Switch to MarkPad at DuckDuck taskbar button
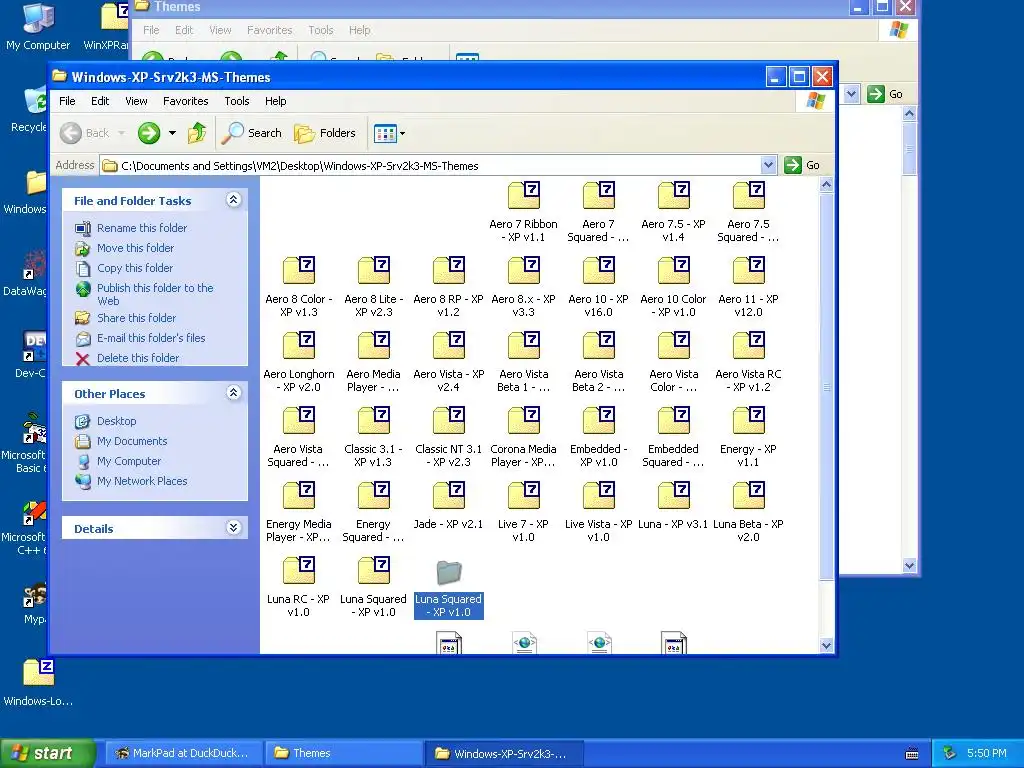This screenshot has width=1024, height=768. coord(183,753)
